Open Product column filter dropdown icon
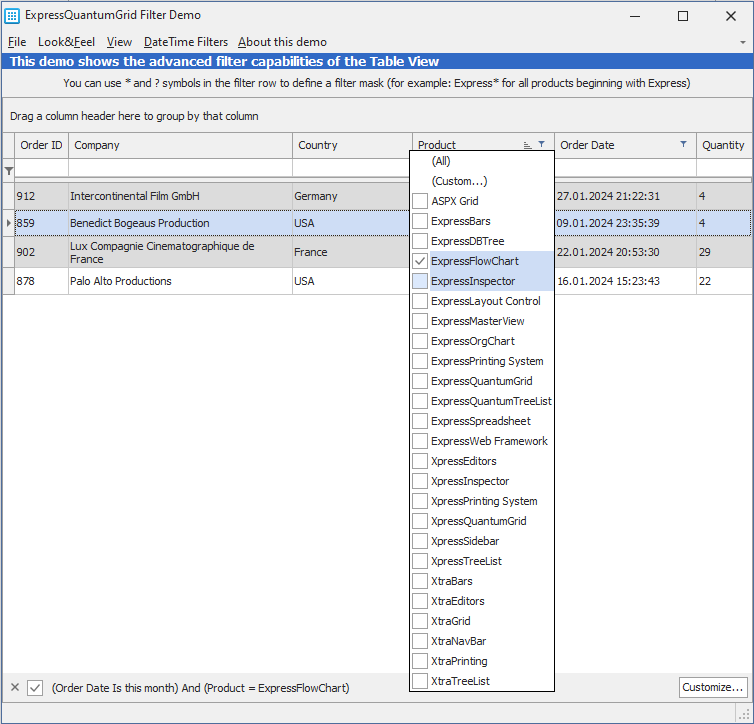The image size is (754, 724). click(541, 144)
